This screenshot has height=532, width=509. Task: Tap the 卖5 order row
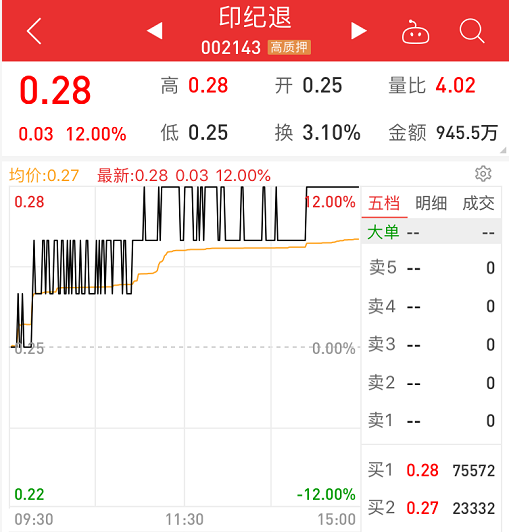[x=431, y=268]
